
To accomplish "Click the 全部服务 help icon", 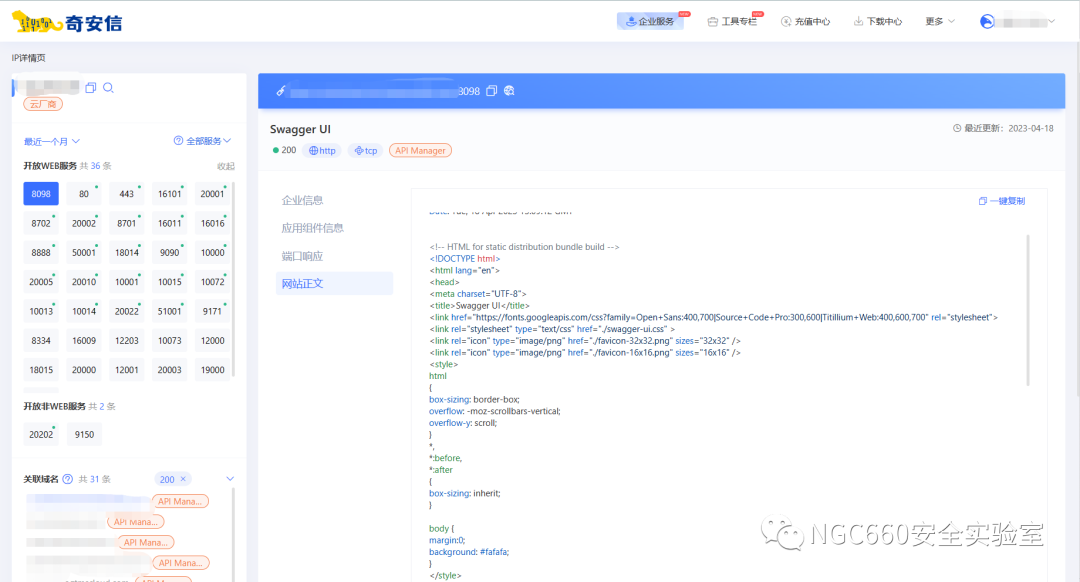I will (178, 141).
